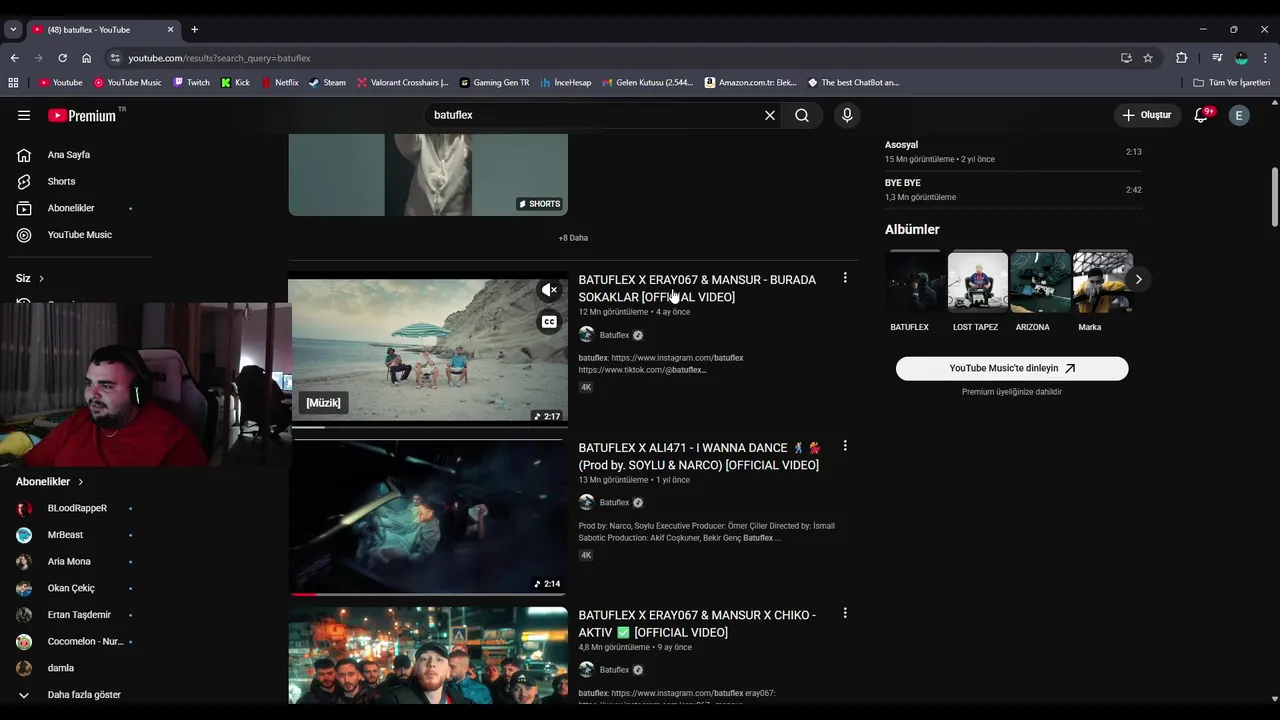Click the Oluştur create button

1146,115
